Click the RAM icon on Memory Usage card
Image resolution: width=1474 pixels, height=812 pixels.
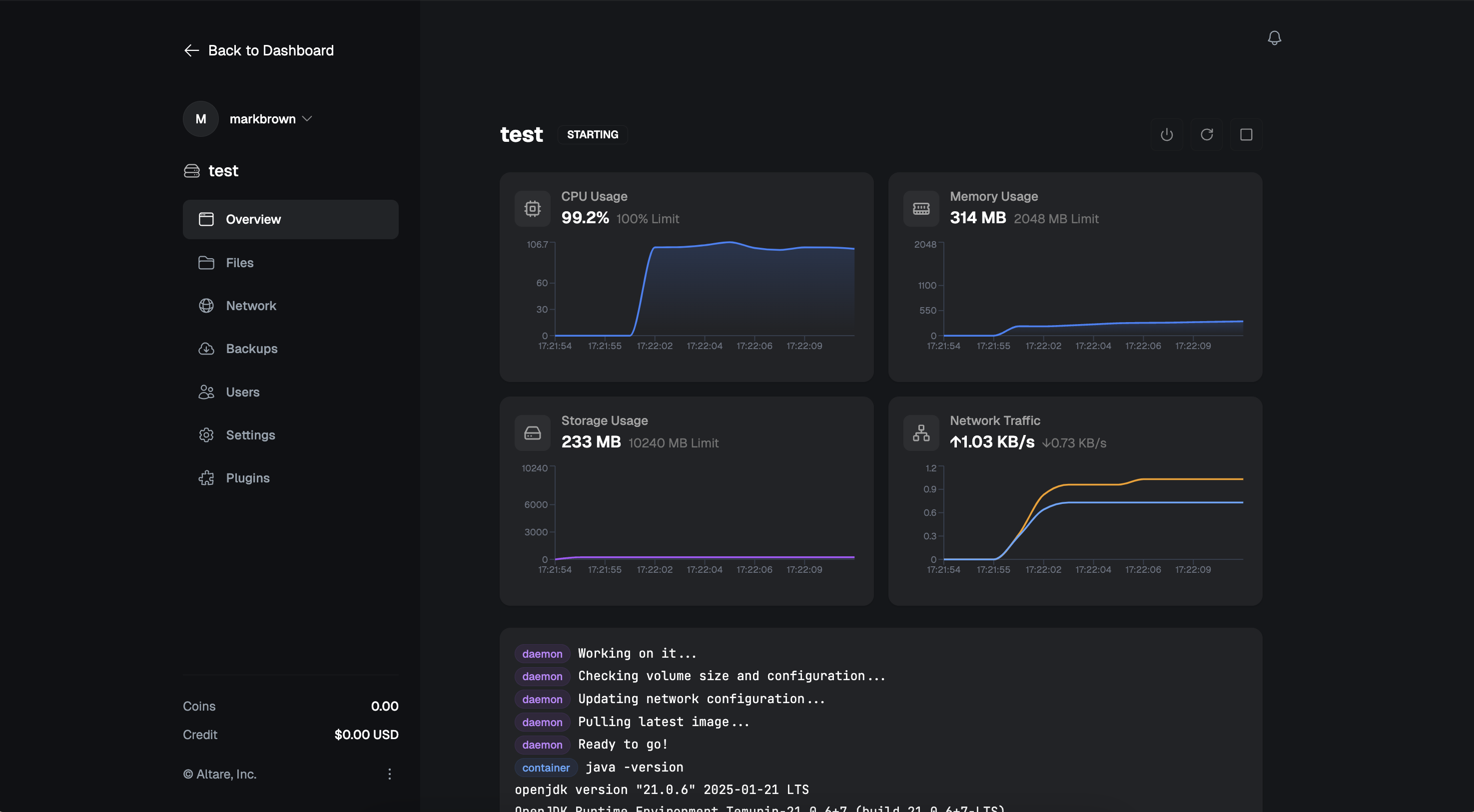pyautogui.click(x=921, y=208)
